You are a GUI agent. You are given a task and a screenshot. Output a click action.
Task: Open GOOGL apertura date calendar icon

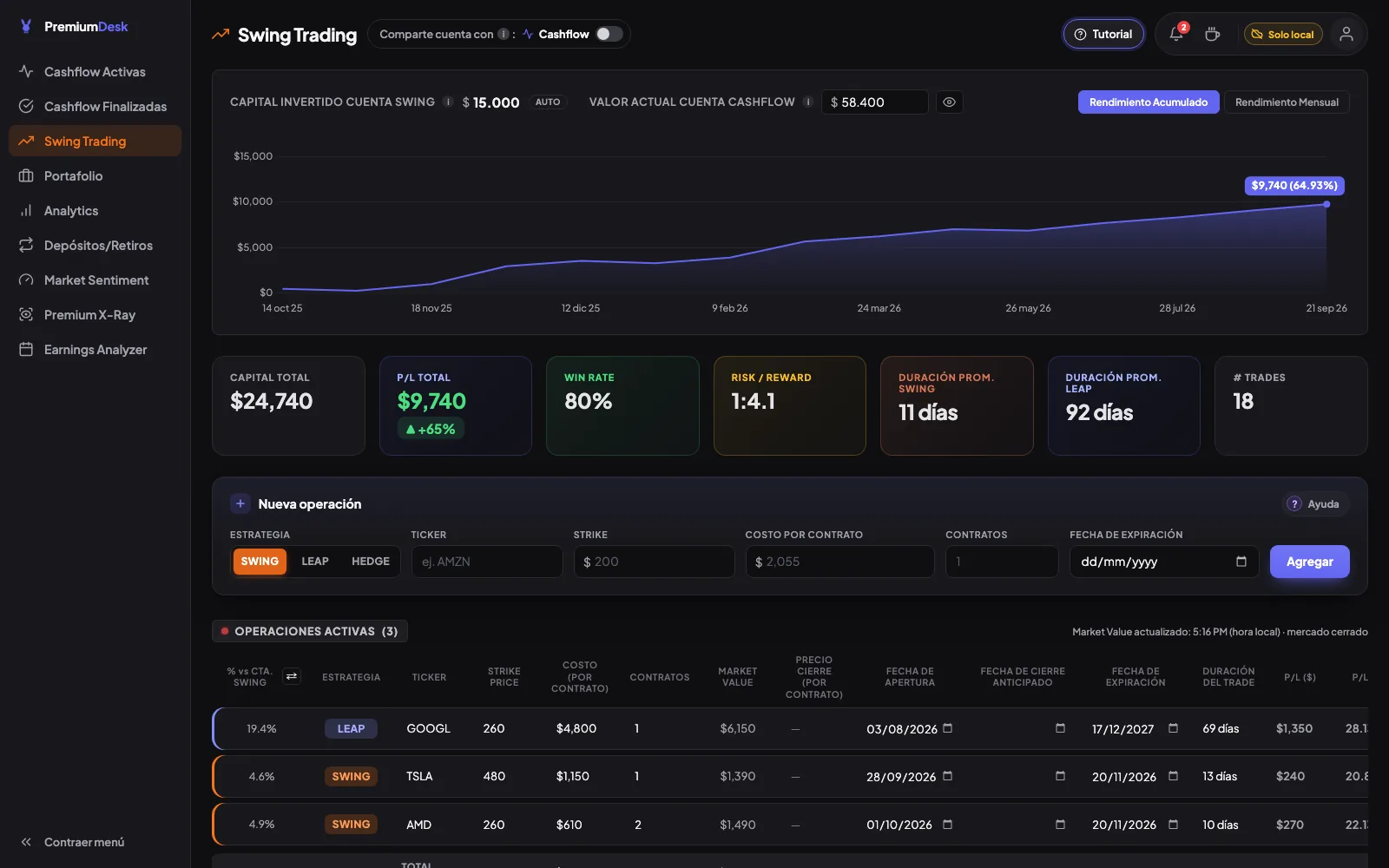(947, 728)
